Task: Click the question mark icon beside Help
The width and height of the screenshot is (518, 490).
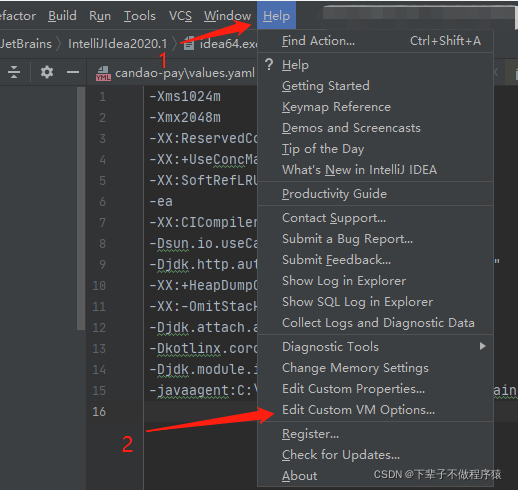Action: tap(269, 64)
